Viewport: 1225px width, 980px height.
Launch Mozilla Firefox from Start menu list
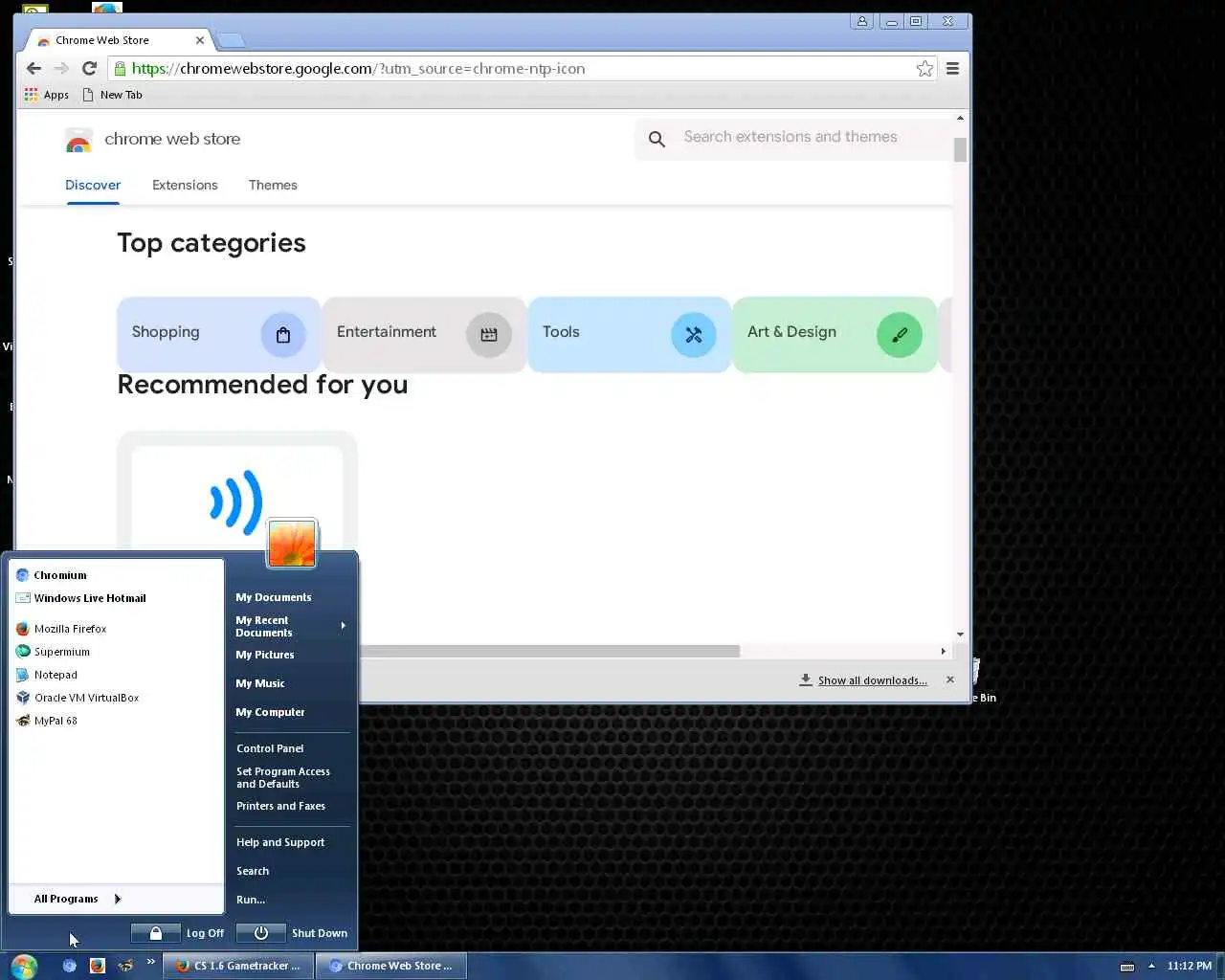click(x=61, y=629)
